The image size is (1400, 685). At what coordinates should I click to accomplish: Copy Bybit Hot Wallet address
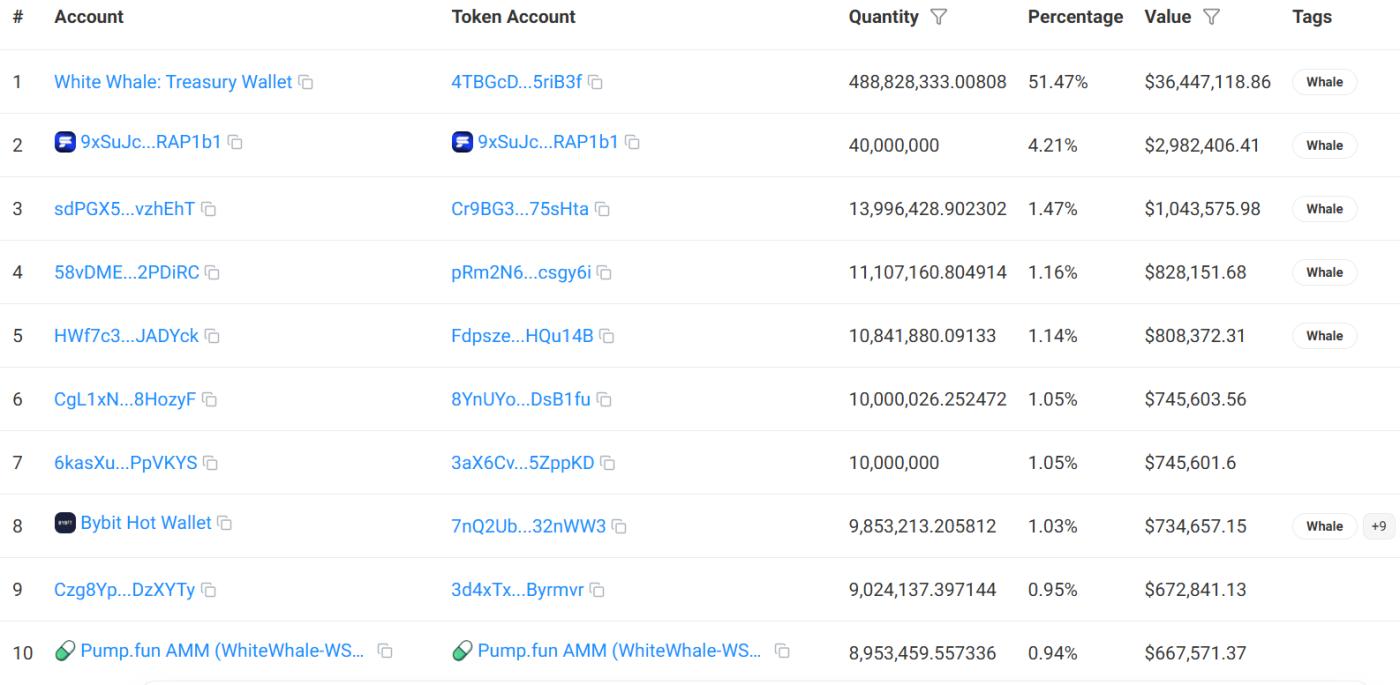pyautogui.click(x=225, y=523)
